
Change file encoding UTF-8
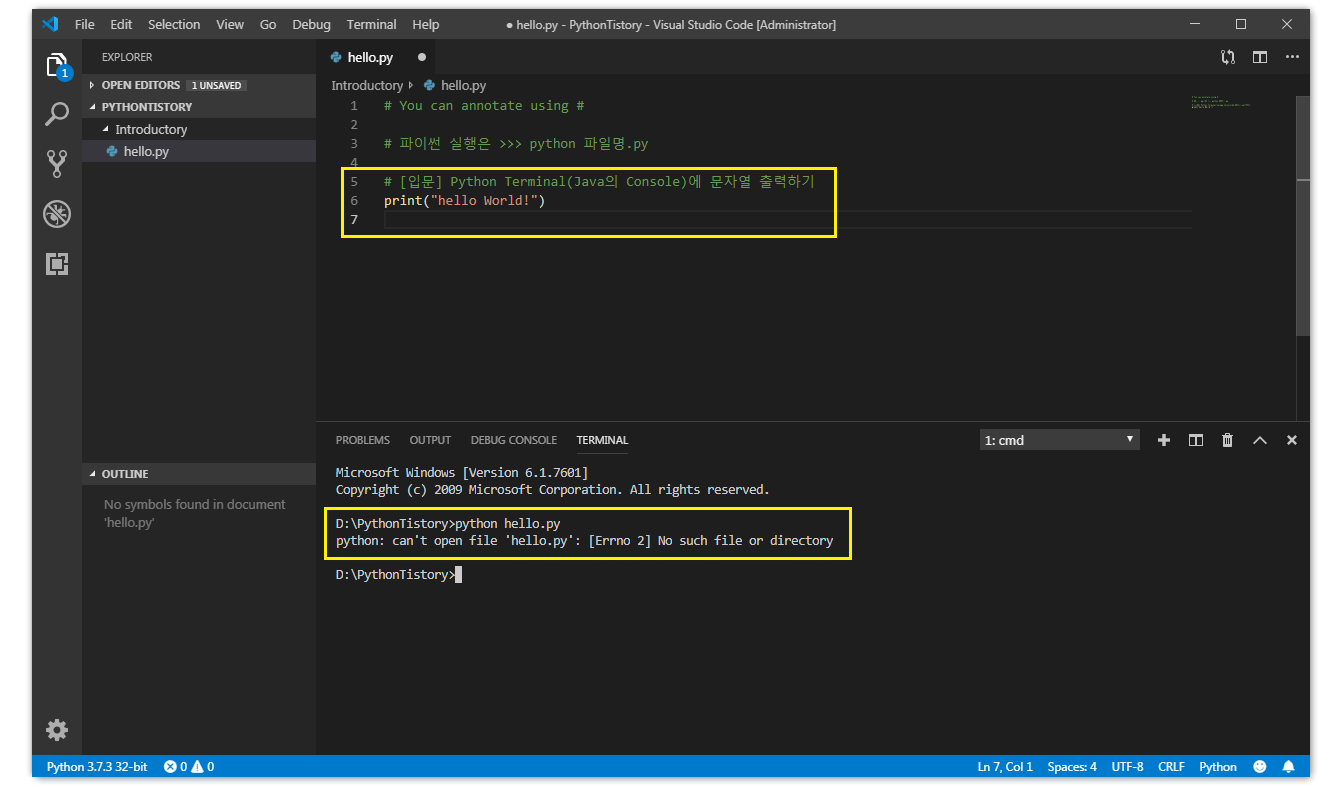point(1127,767)
